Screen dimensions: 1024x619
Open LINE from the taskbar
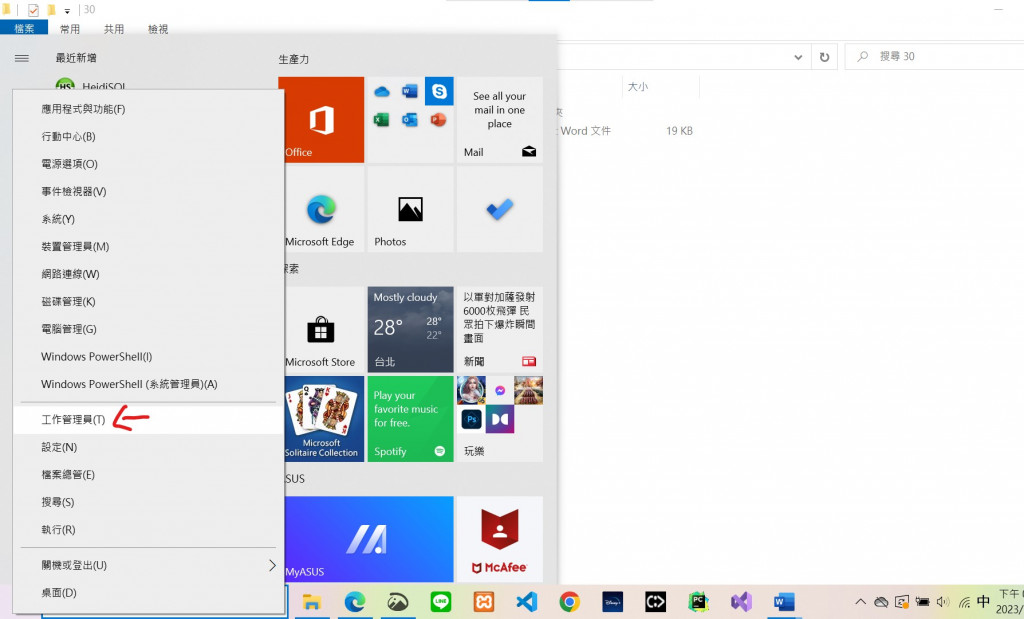441,601
